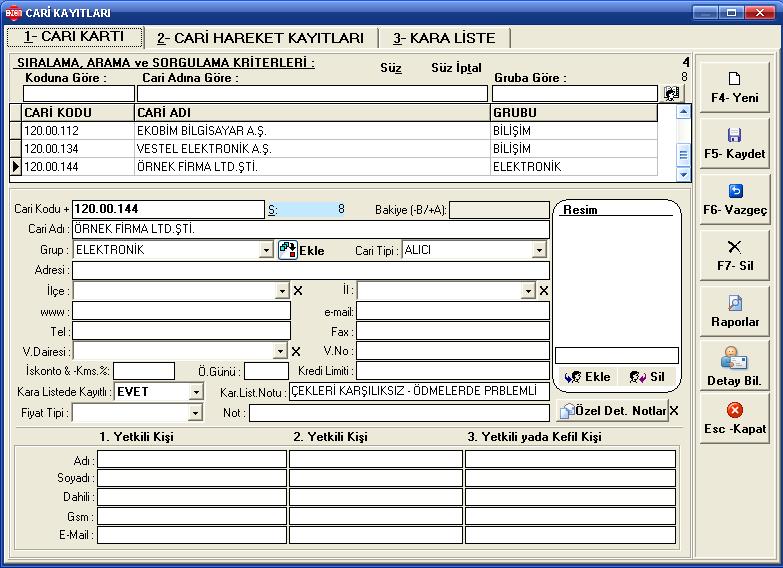The height and width of the screenshot is (568, 783).
Task: Focus the Gruba Göre search field
Action: pos(575,93)
